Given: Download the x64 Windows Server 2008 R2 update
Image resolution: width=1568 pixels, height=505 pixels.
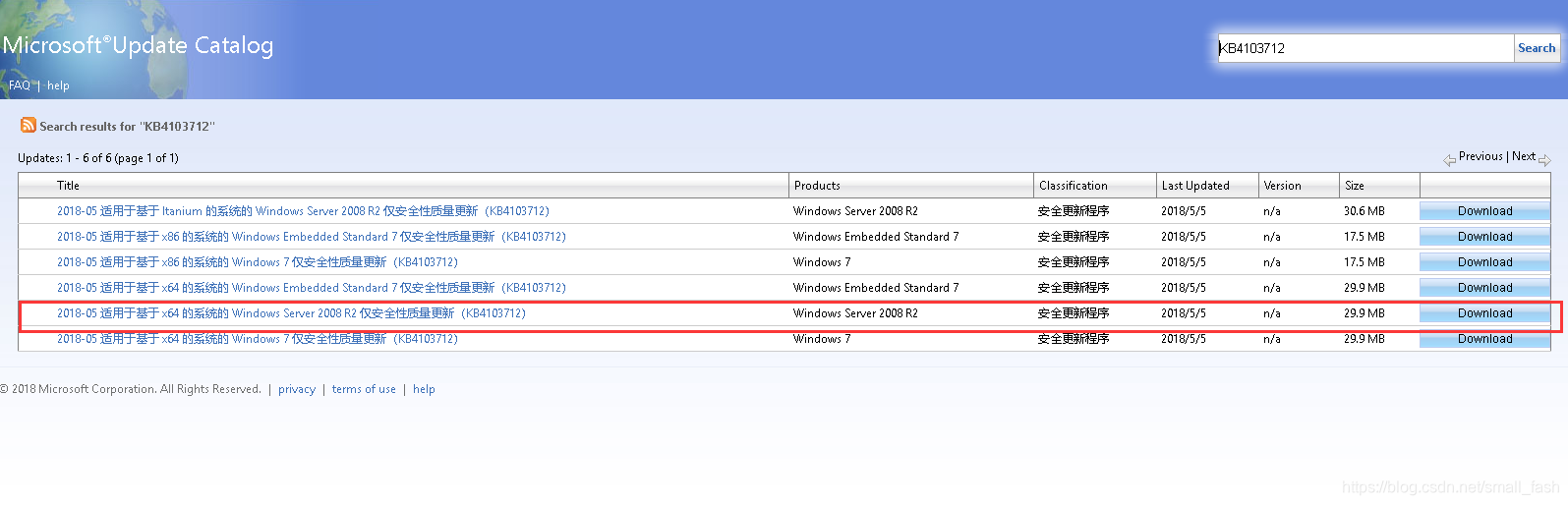Looking at the screenshot, I should pos(1484,313).
